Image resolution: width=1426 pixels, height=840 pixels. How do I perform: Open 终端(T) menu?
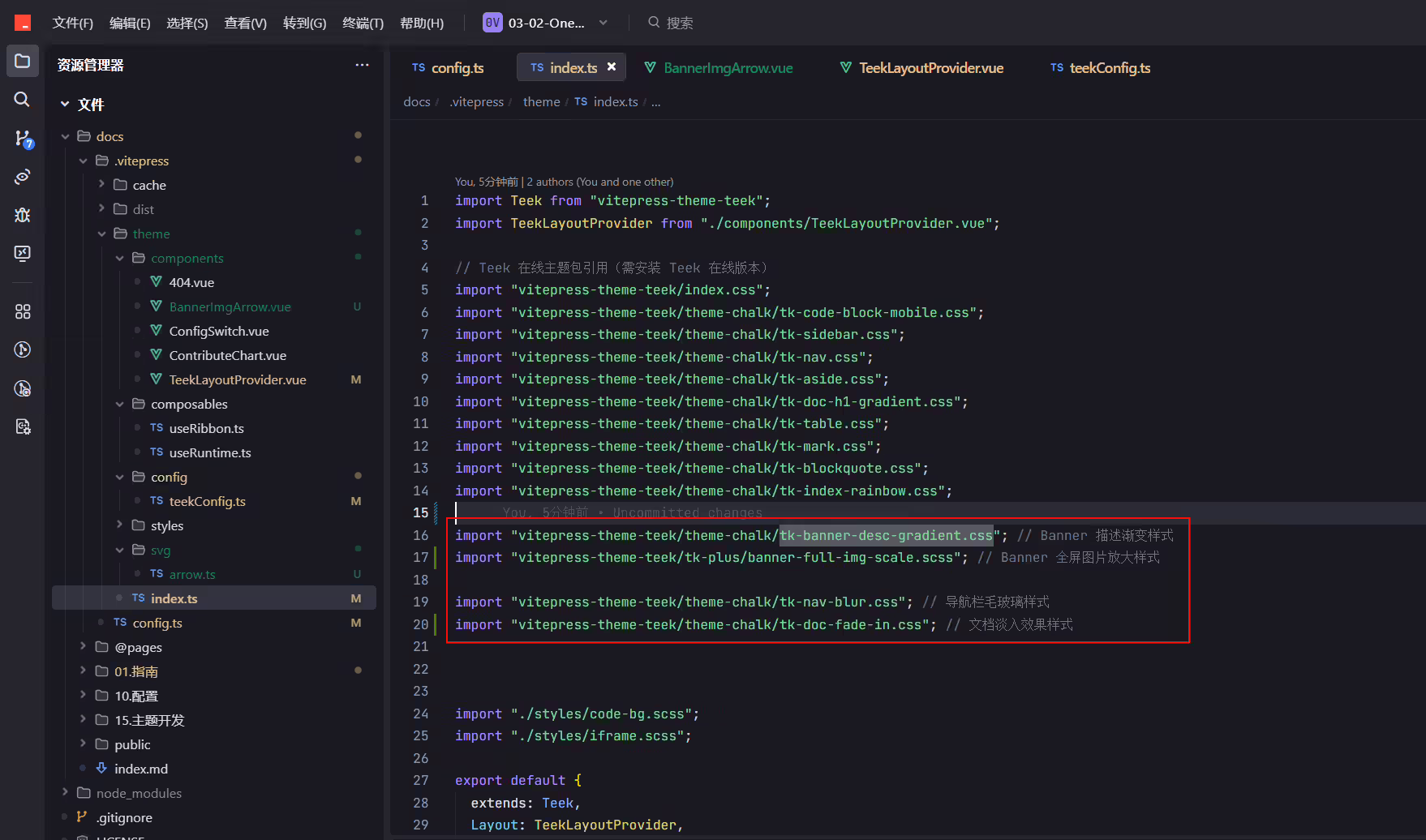click(x=363, y=23)
